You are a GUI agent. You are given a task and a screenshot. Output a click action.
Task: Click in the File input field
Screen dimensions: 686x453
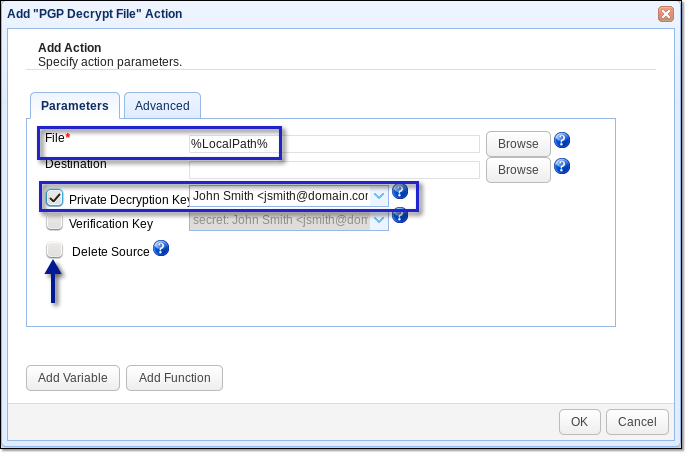[334, 144]
